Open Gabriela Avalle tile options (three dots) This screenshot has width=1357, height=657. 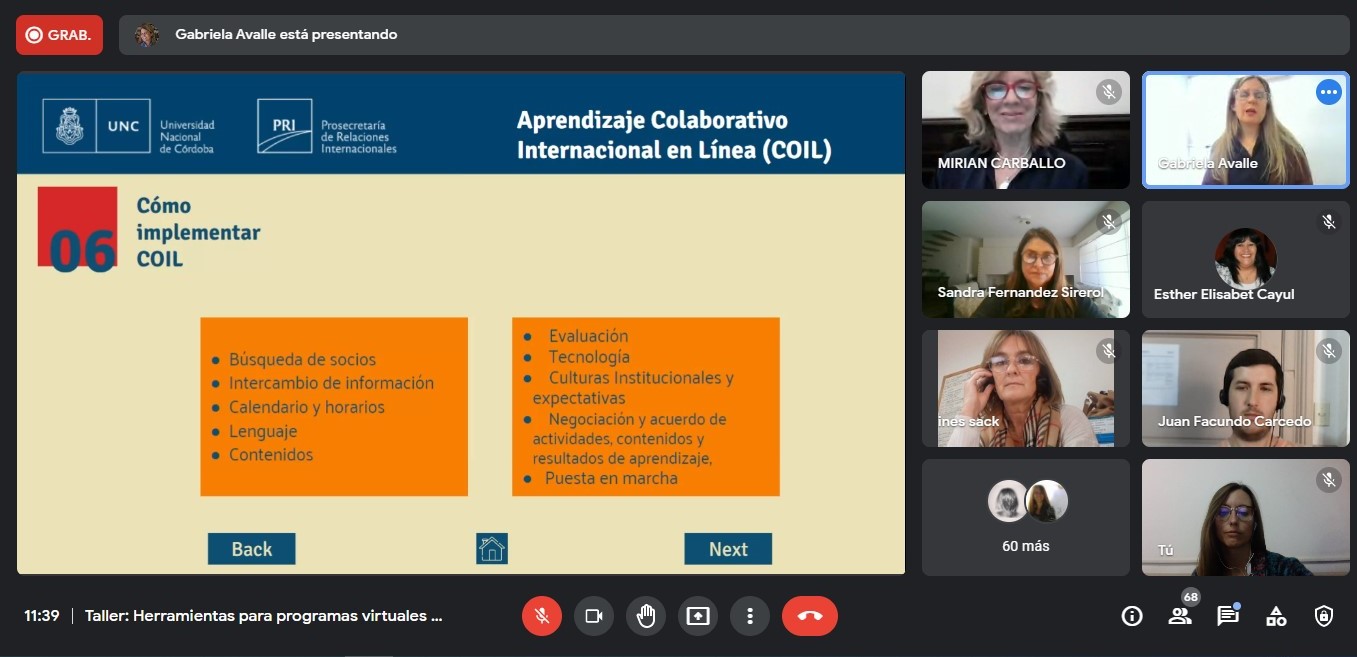pyautogui.click(x=1328, y=92)
